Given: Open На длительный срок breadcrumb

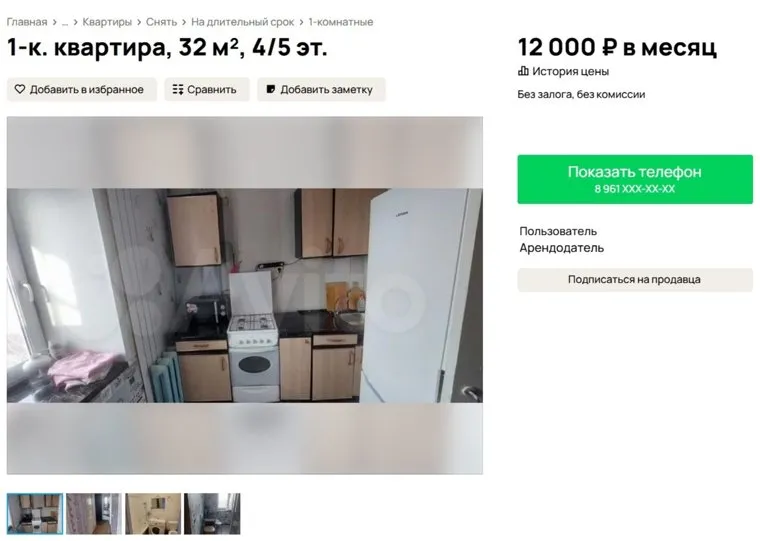Looking at the screenshot, I should click(242, 22).
